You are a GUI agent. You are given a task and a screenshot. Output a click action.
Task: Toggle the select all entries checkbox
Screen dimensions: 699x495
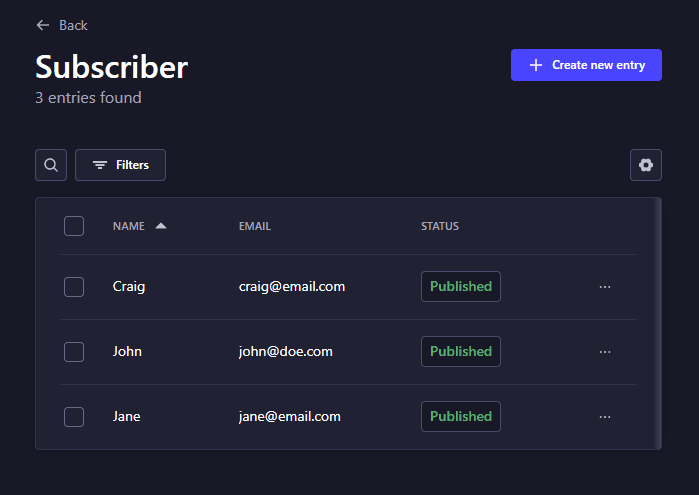click(x=74, y=226)
